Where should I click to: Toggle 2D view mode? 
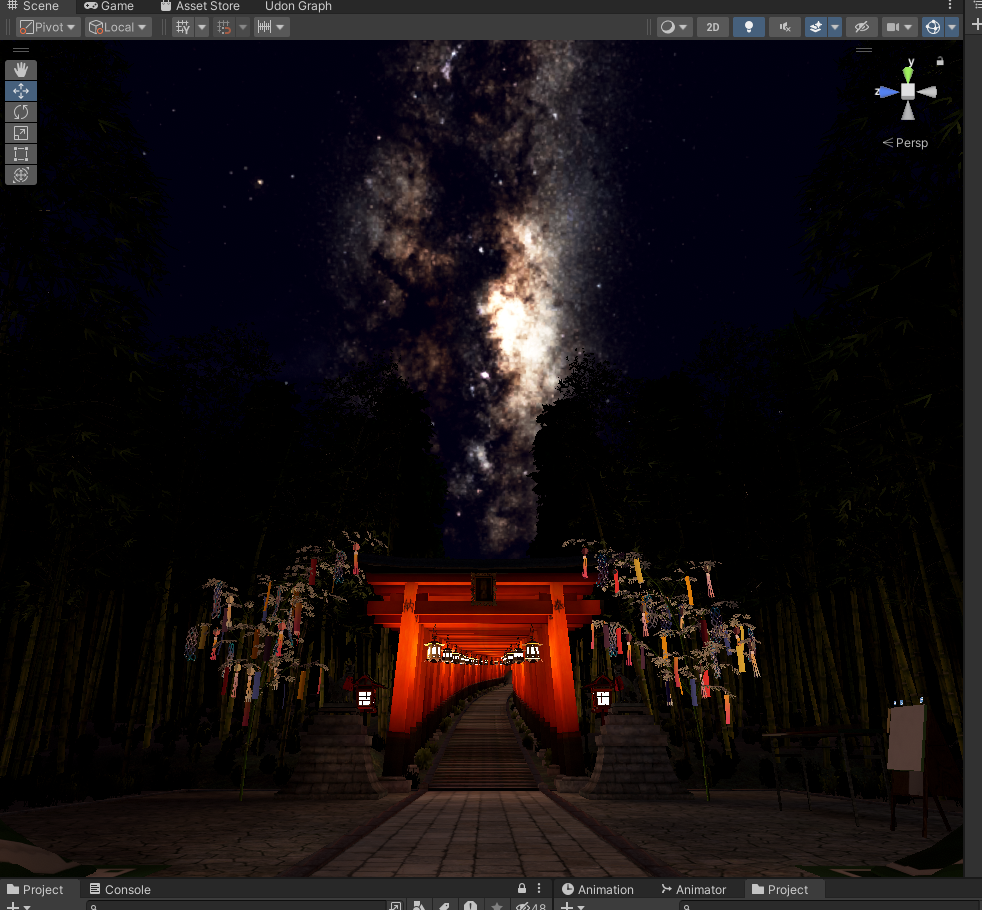(x=713, y=27)
